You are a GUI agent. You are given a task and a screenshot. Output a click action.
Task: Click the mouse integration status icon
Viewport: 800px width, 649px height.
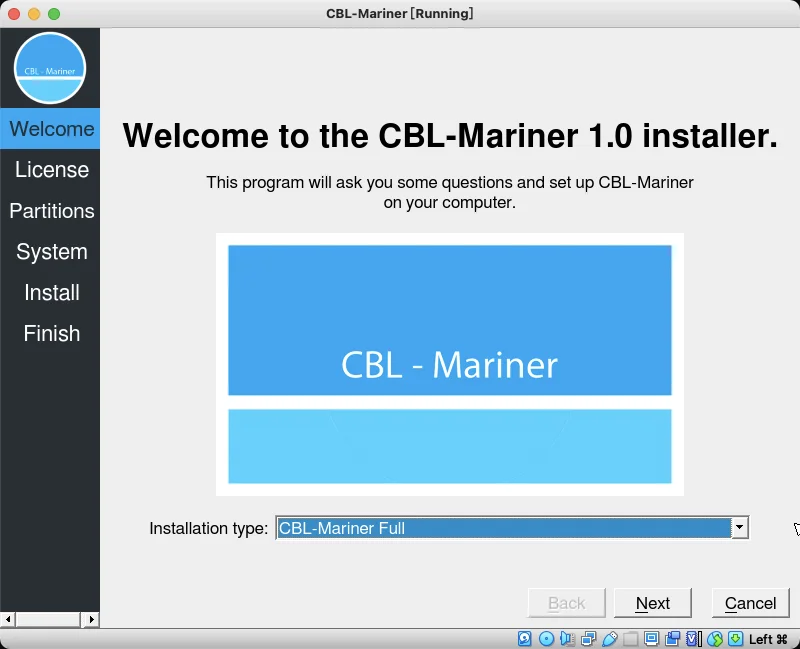pyautogui.click(x=715, y=639)
